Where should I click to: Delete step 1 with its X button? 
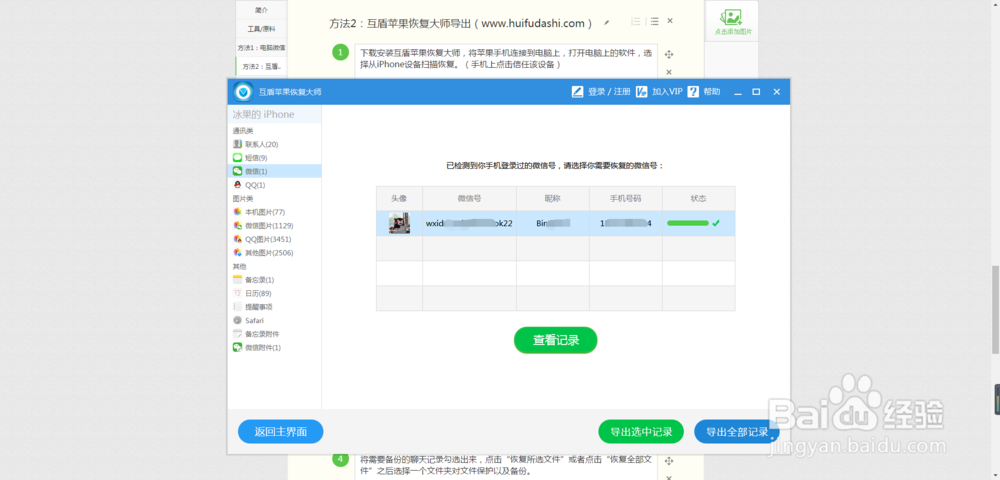click(669, 72)
